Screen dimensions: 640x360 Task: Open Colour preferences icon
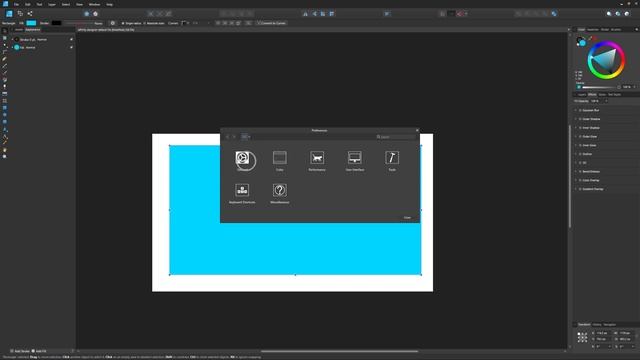click(x=280, y=158)
